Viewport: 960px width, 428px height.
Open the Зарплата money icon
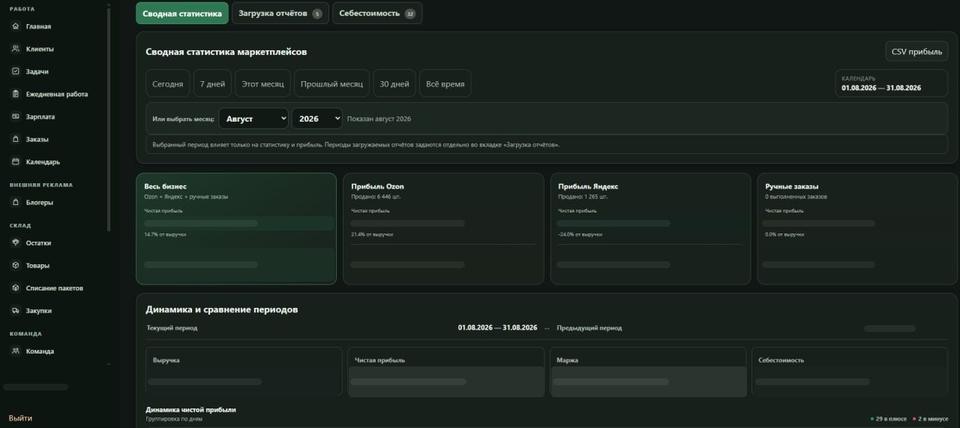(x=16, y=116)
